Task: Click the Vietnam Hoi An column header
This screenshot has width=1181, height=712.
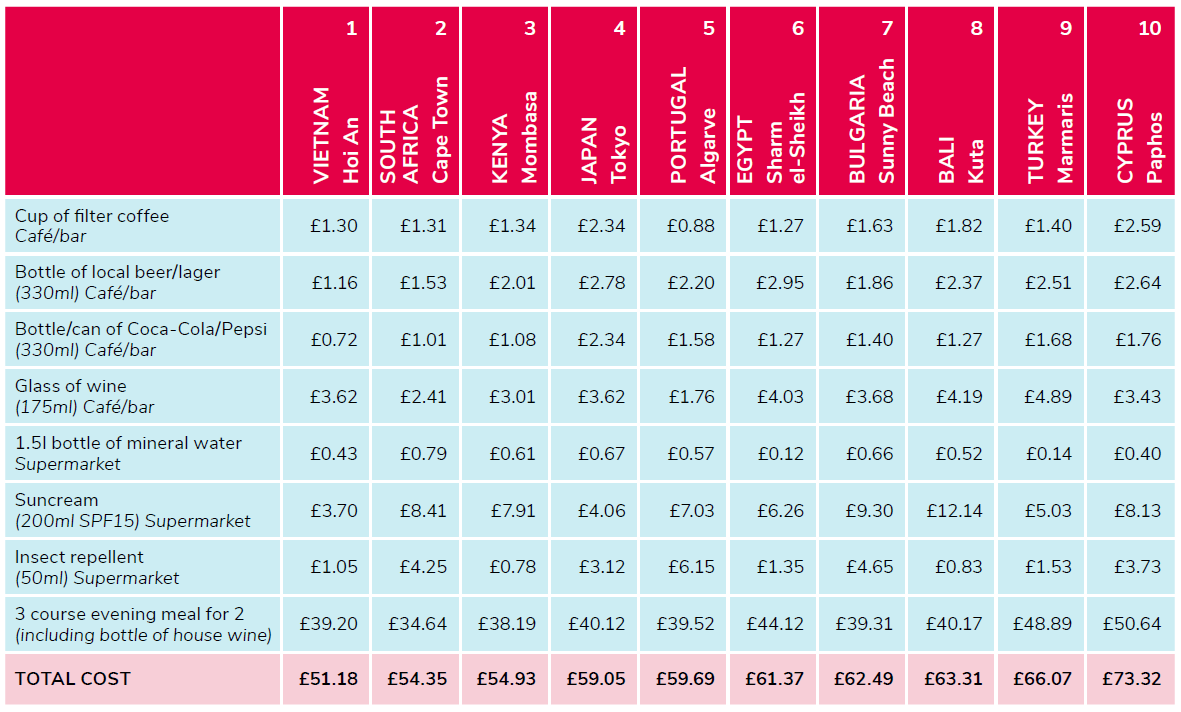Action: pyautogui.click(x=335, y=135)
